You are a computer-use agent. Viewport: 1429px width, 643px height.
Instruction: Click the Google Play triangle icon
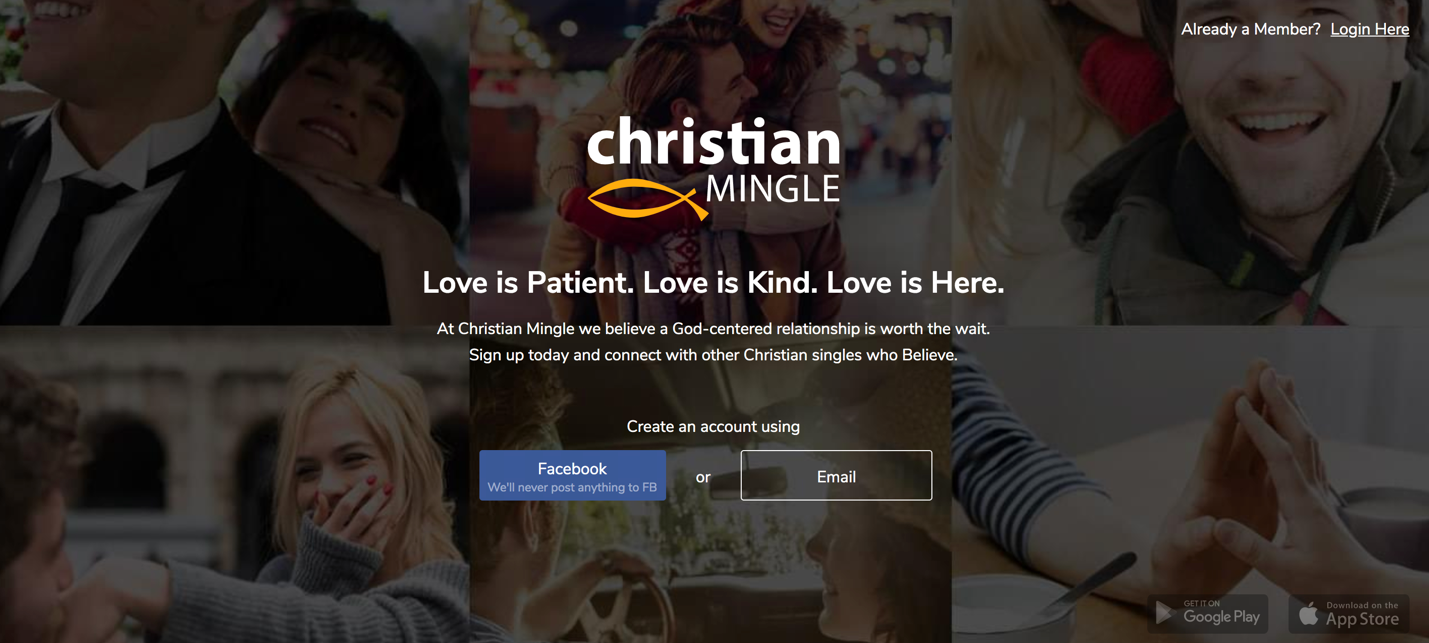1164,613
